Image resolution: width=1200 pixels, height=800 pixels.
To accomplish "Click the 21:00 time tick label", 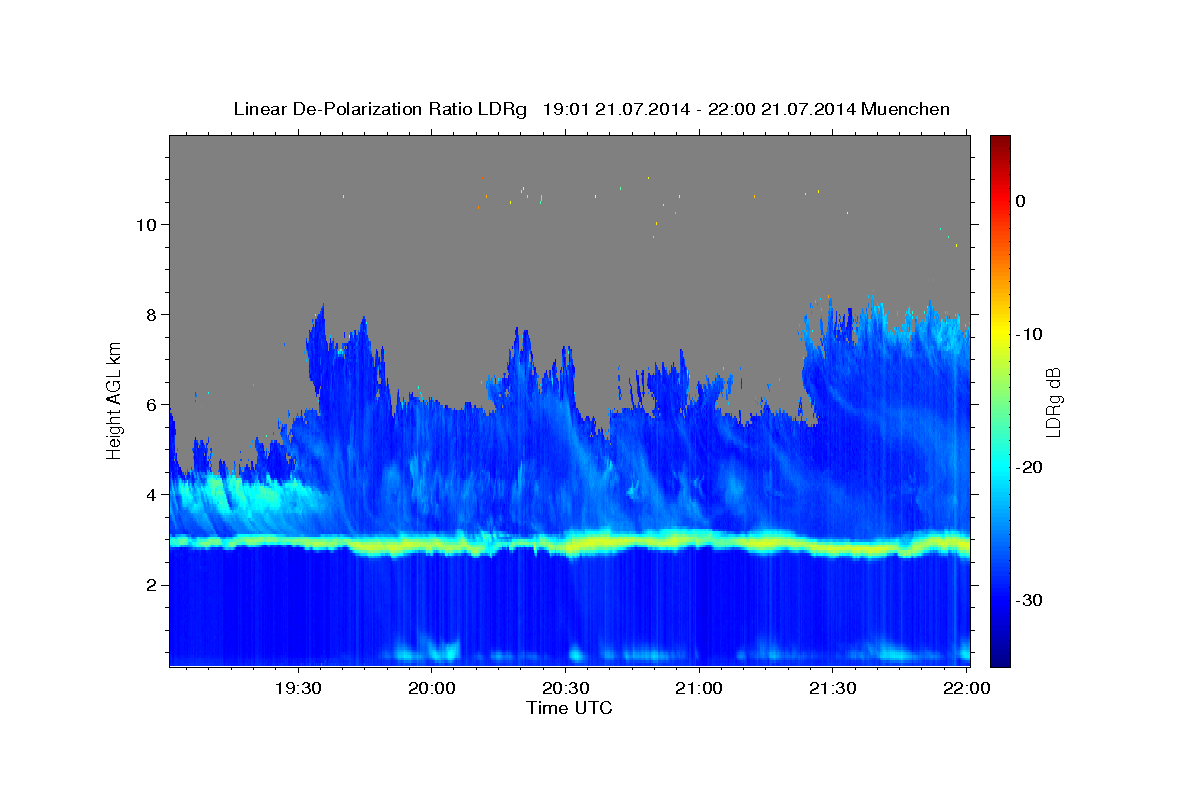I will 698,688.
